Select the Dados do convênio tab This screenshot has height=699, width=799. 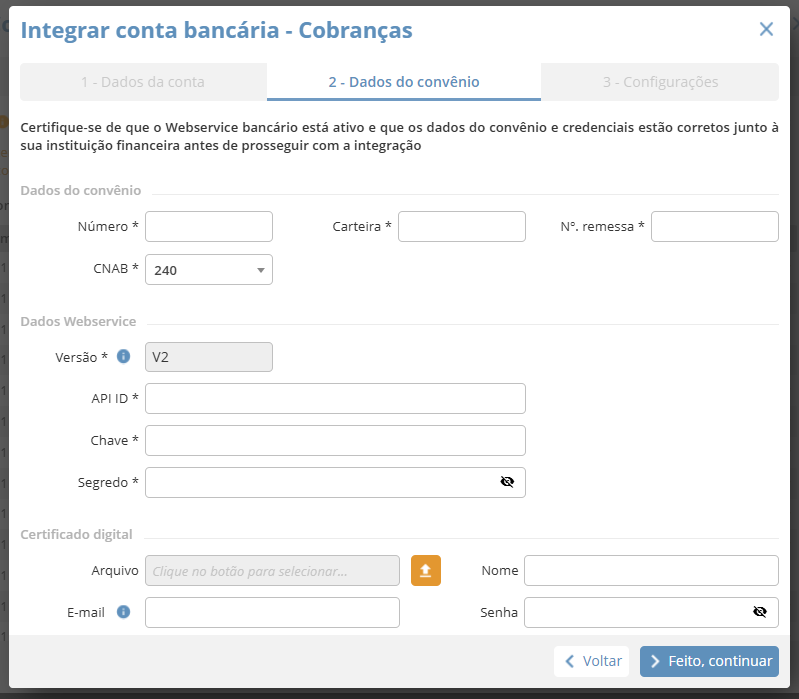pyautogui.click(x=403, y=82)
